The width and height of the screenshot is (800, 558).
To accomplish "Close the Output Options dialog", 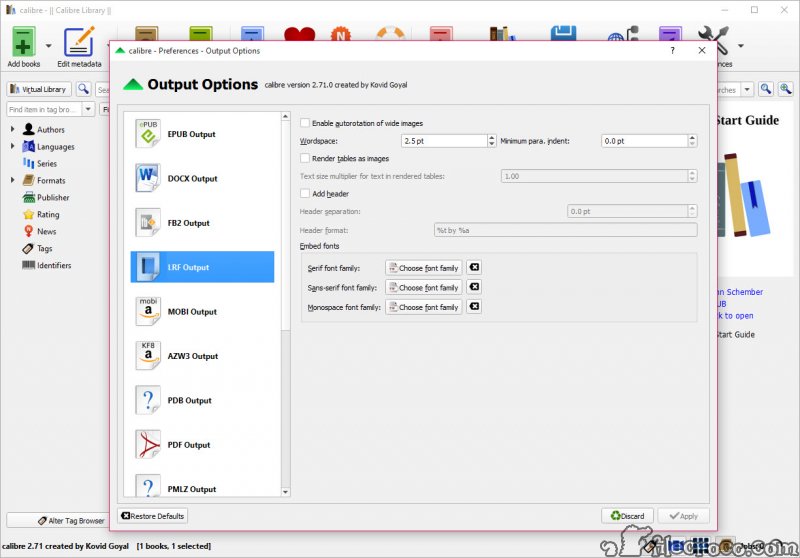I will click(x=702, y=50).
